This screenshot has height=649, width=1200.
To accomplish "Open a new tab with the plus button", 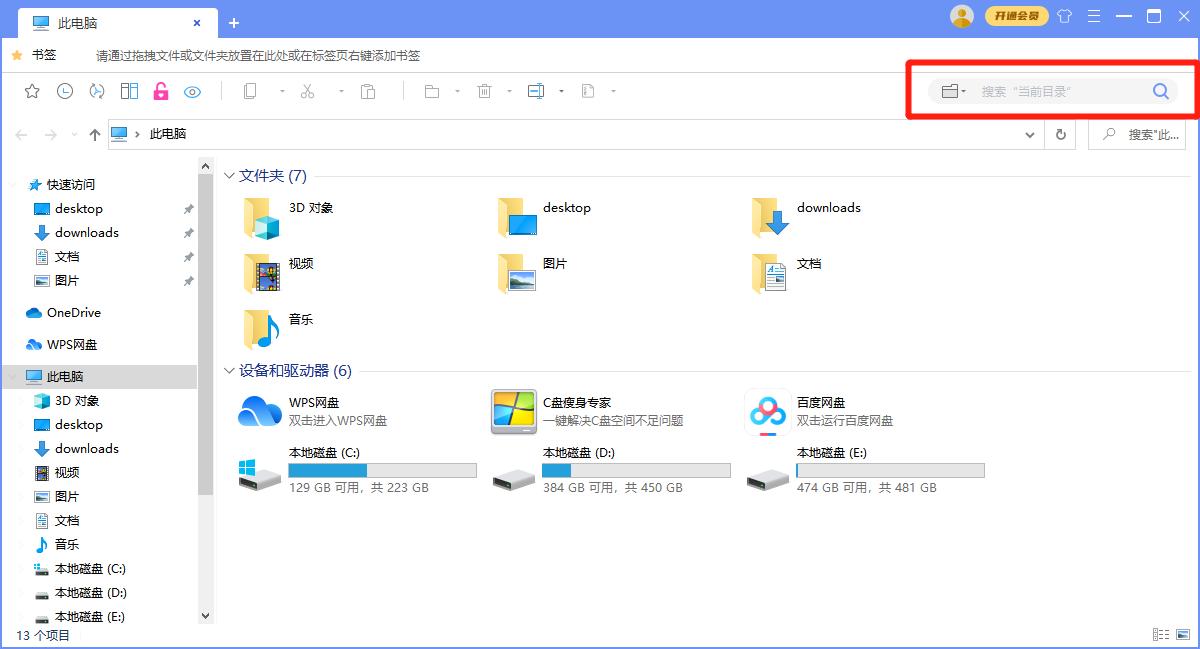I will click(x=234, y=22).
